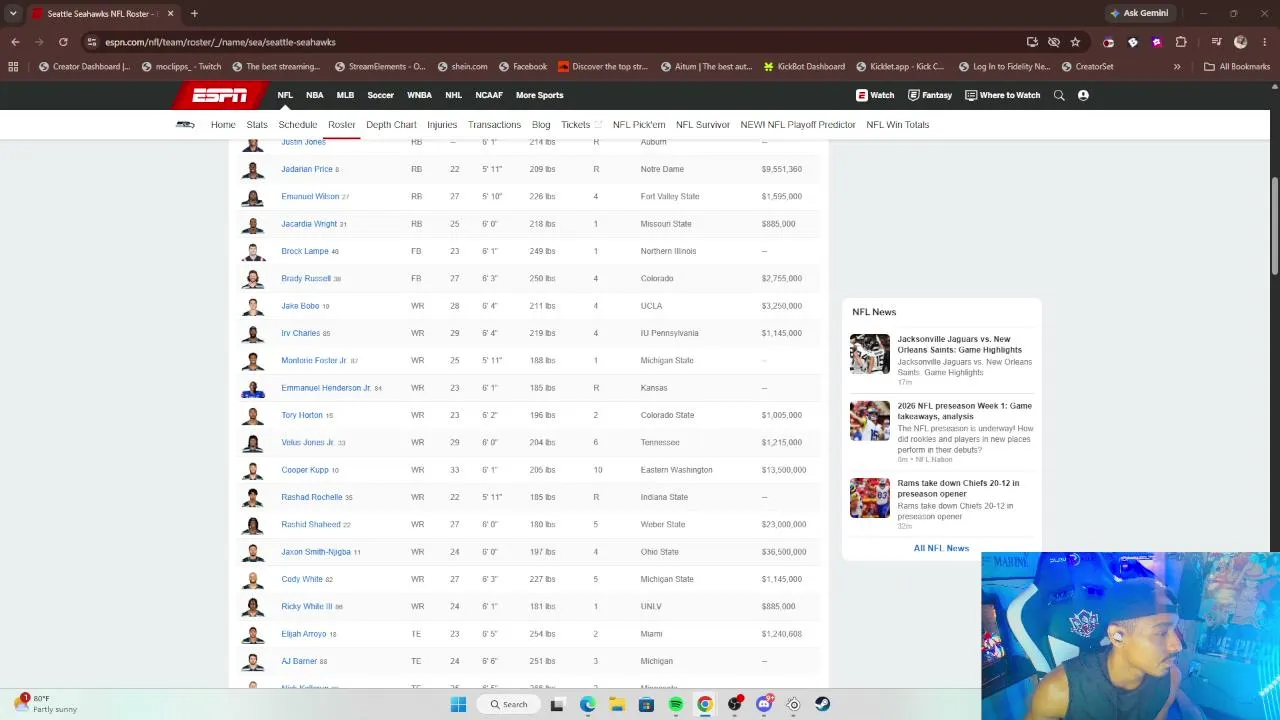Open the More Sports menu

(539, 95)
